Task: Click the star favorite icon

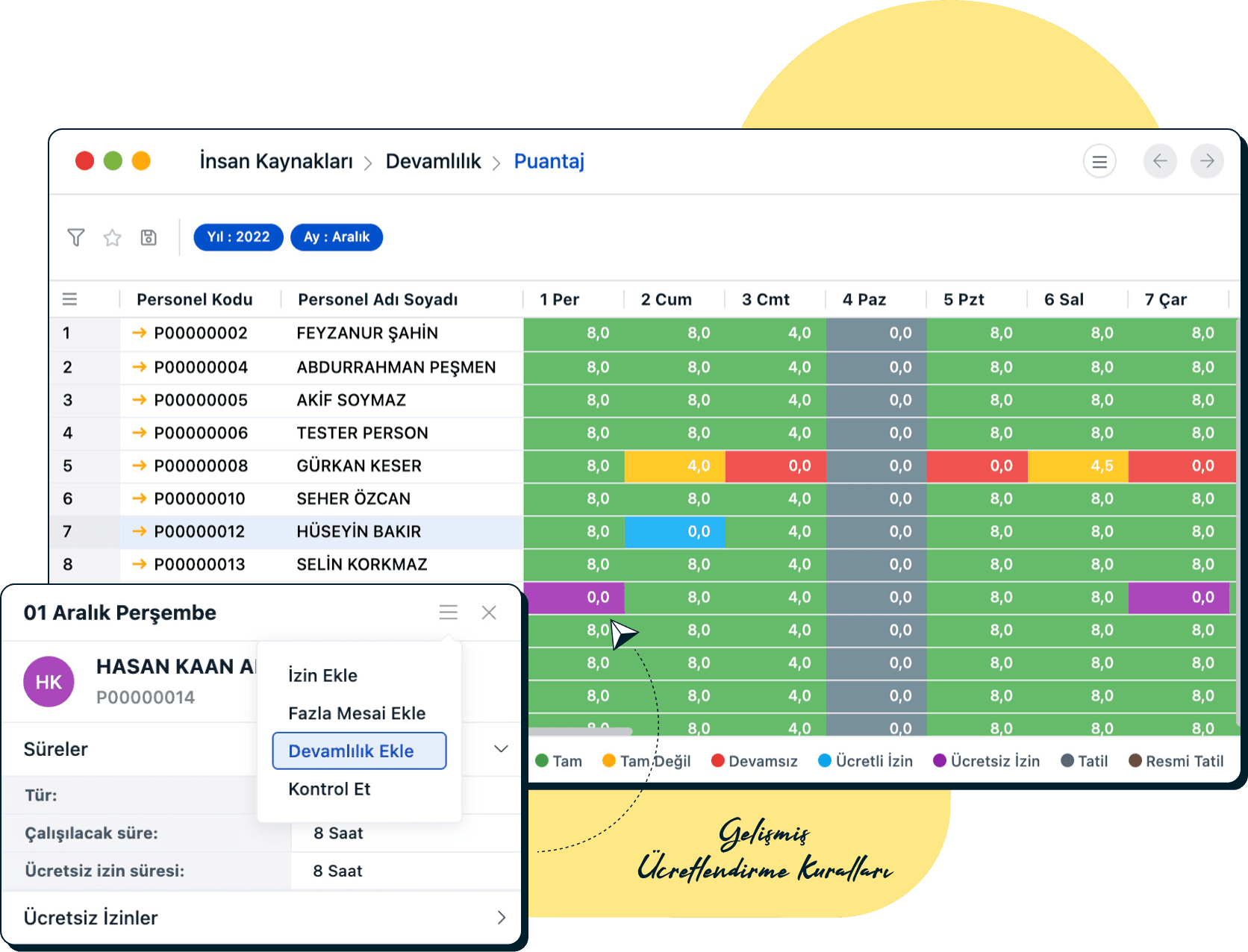Action: click(112, 237)
